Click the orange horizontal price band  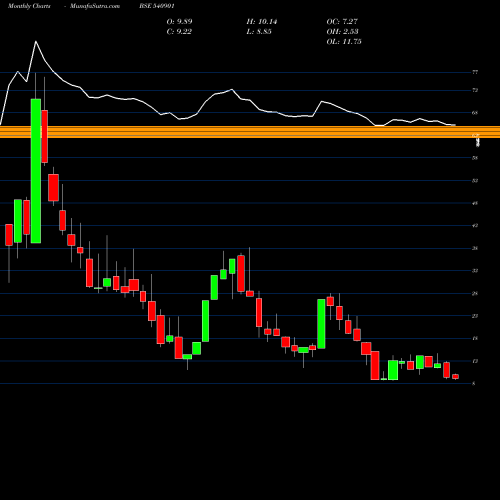tap(250, 132)
